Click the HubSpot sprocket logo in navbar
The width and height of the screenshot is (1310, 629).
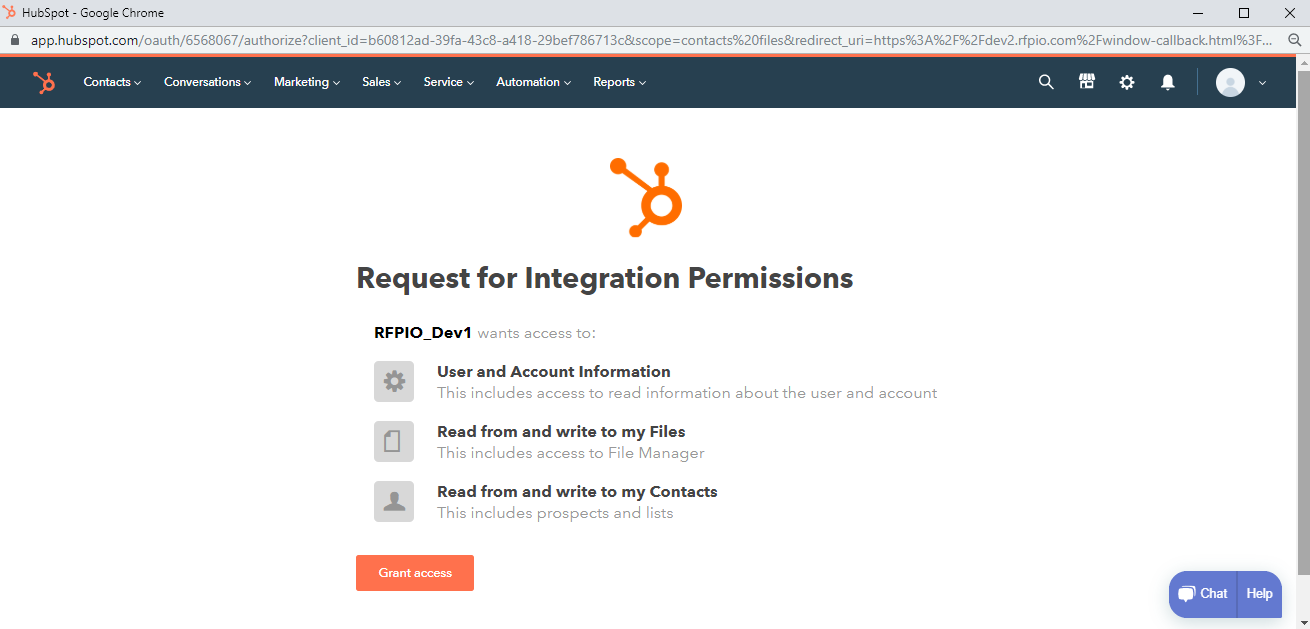point(44,82)
